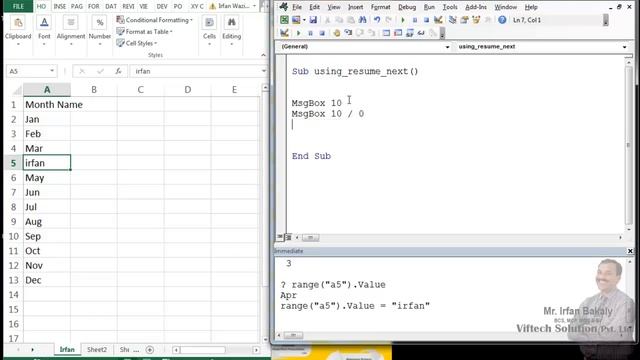Open the Editing binoculars group icon
The width and height of the screenshot is (640, 360).
pyautogui.click(x=231, y=23)
